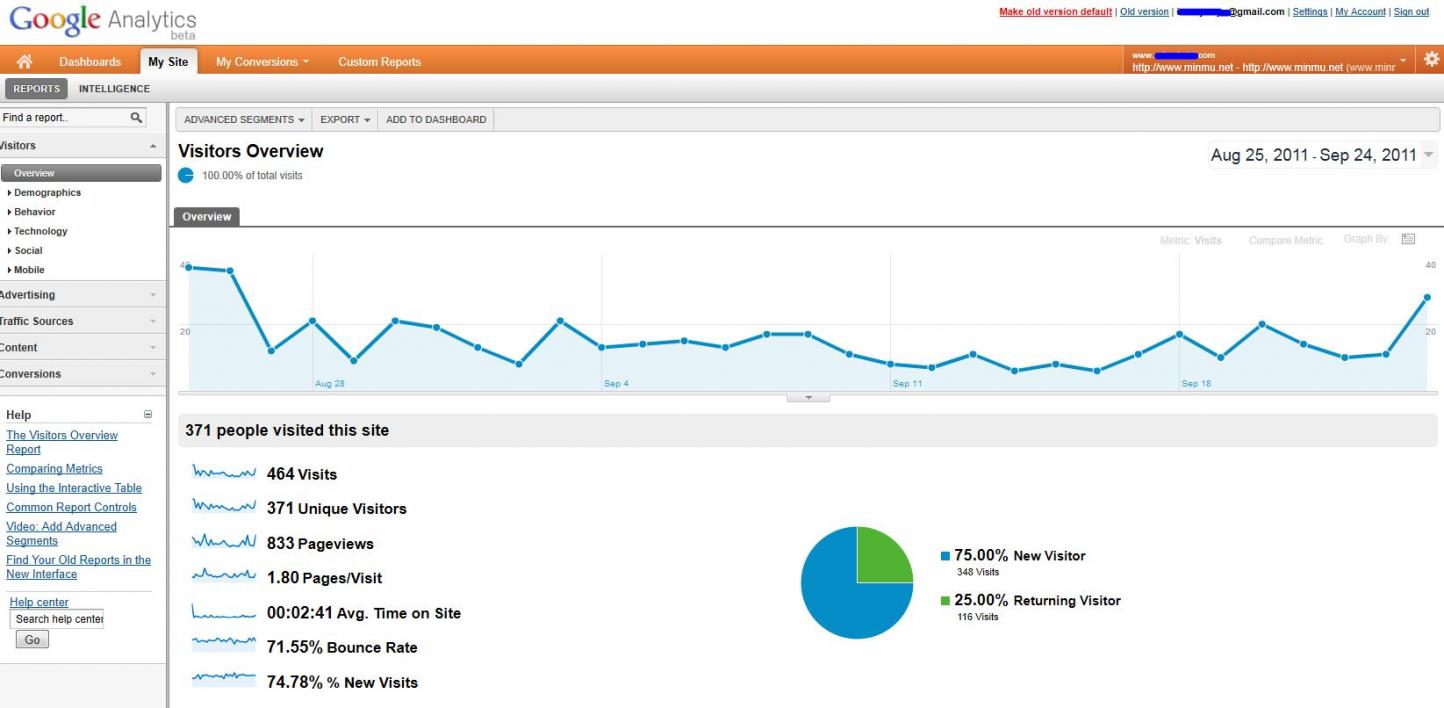
Task: Open the My Account link
Action: point(1361,12)
